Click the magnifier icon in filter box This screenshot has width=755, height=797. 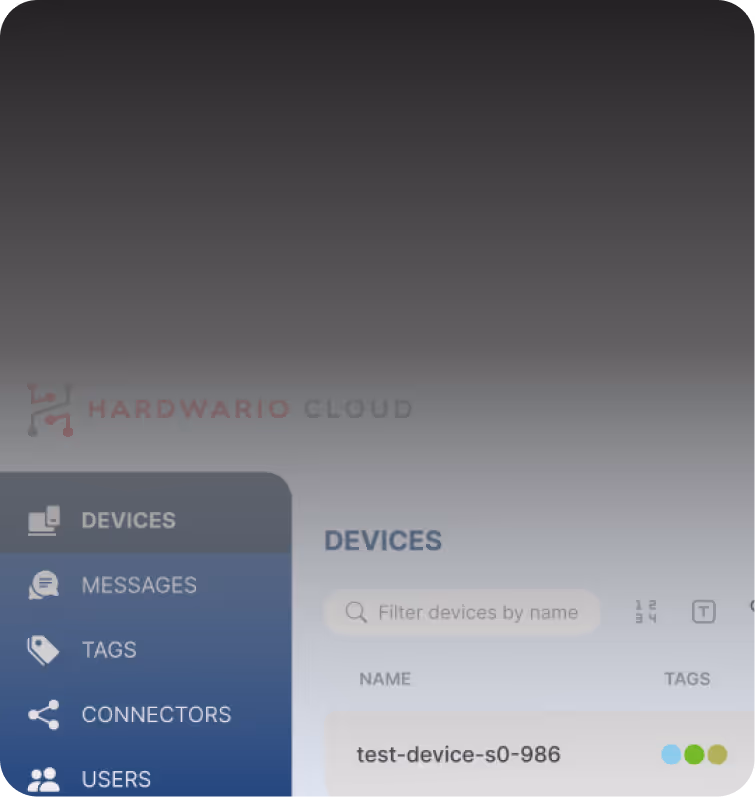coord(356,612)
